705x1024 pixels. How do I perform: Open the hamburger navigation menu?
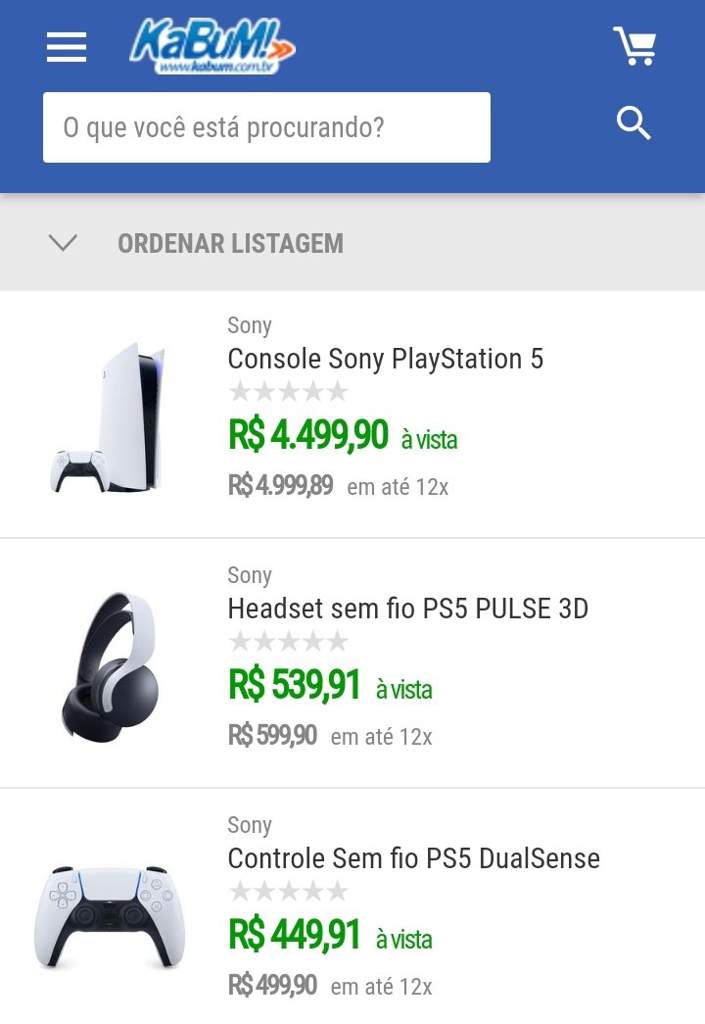click(x=66, y=46)
